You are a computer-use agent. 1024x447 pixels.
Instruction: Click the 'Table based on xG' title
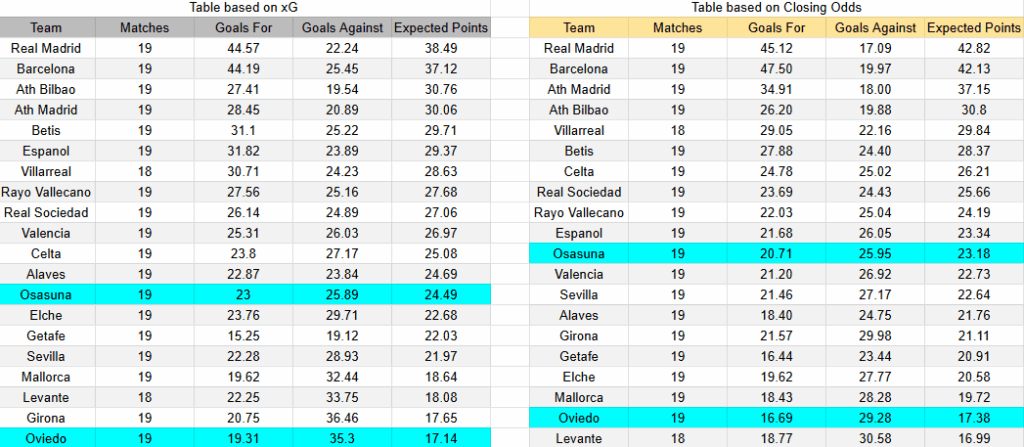click(244, 8)
